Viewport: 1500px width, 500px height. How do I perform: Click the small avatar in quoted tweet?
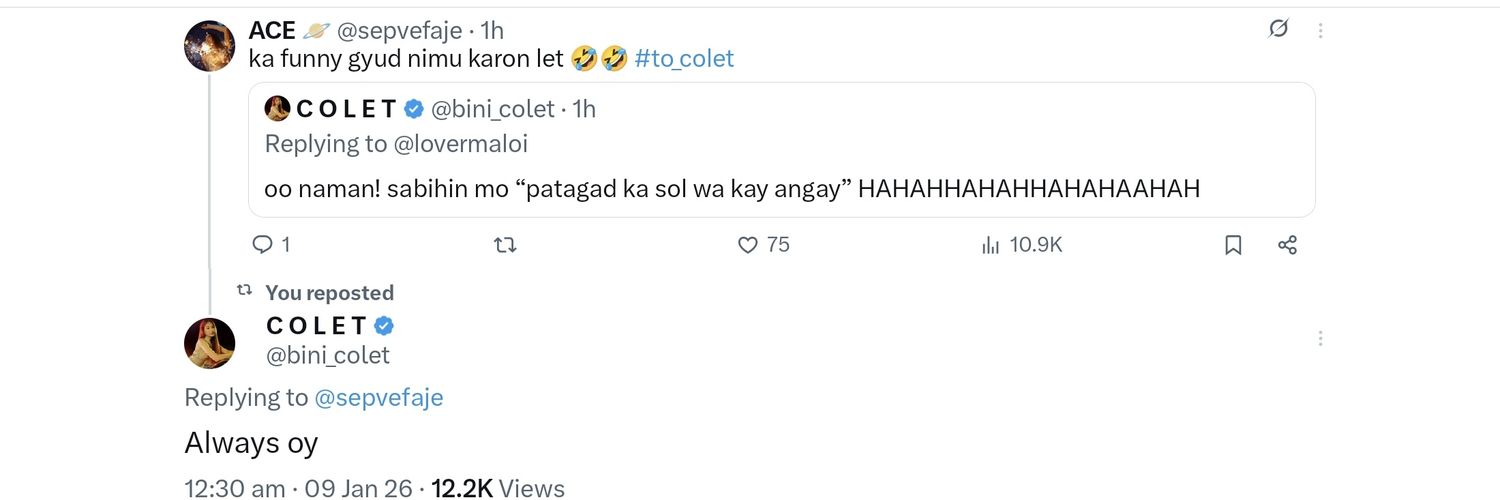tap(277, 108)
